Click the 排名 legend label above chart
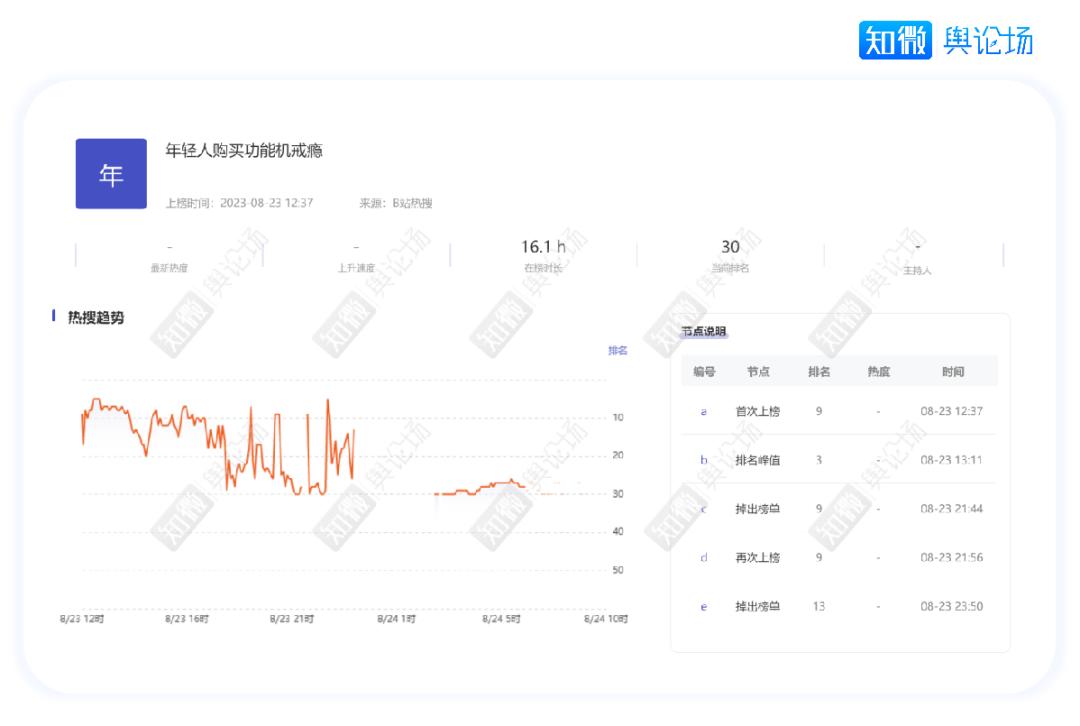Viewport: 1080px width, 726px height. coord(618,350)
